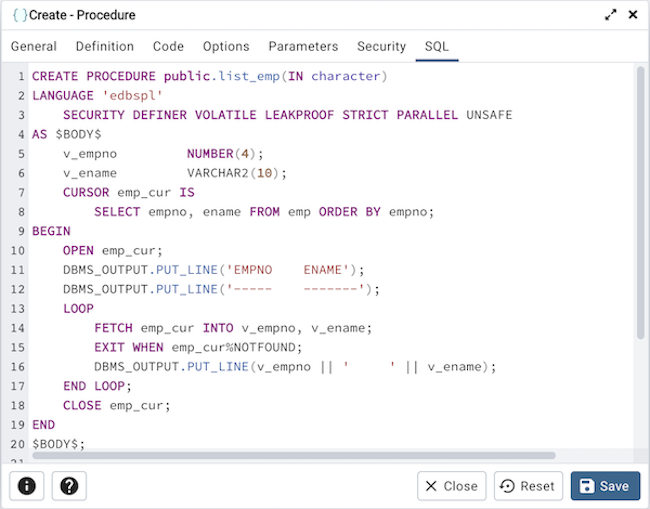Switch to the General tab
Viewport: 650px width, 509px height.
pos(34,46)
